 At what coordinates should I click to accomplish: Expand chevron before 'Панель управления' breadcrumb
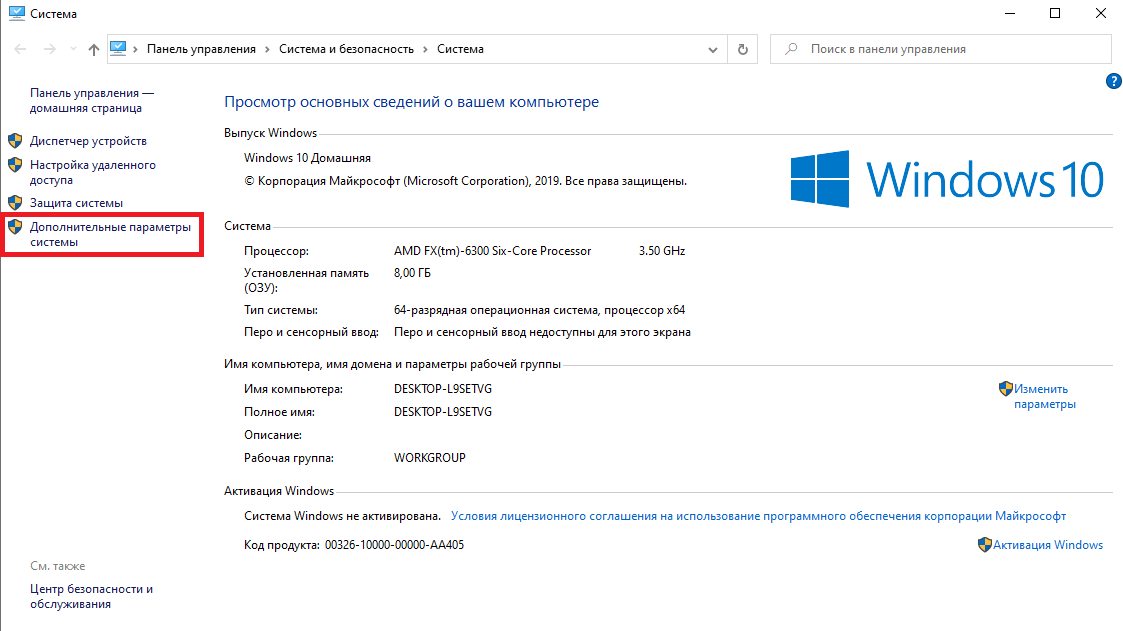coord(135,49)
